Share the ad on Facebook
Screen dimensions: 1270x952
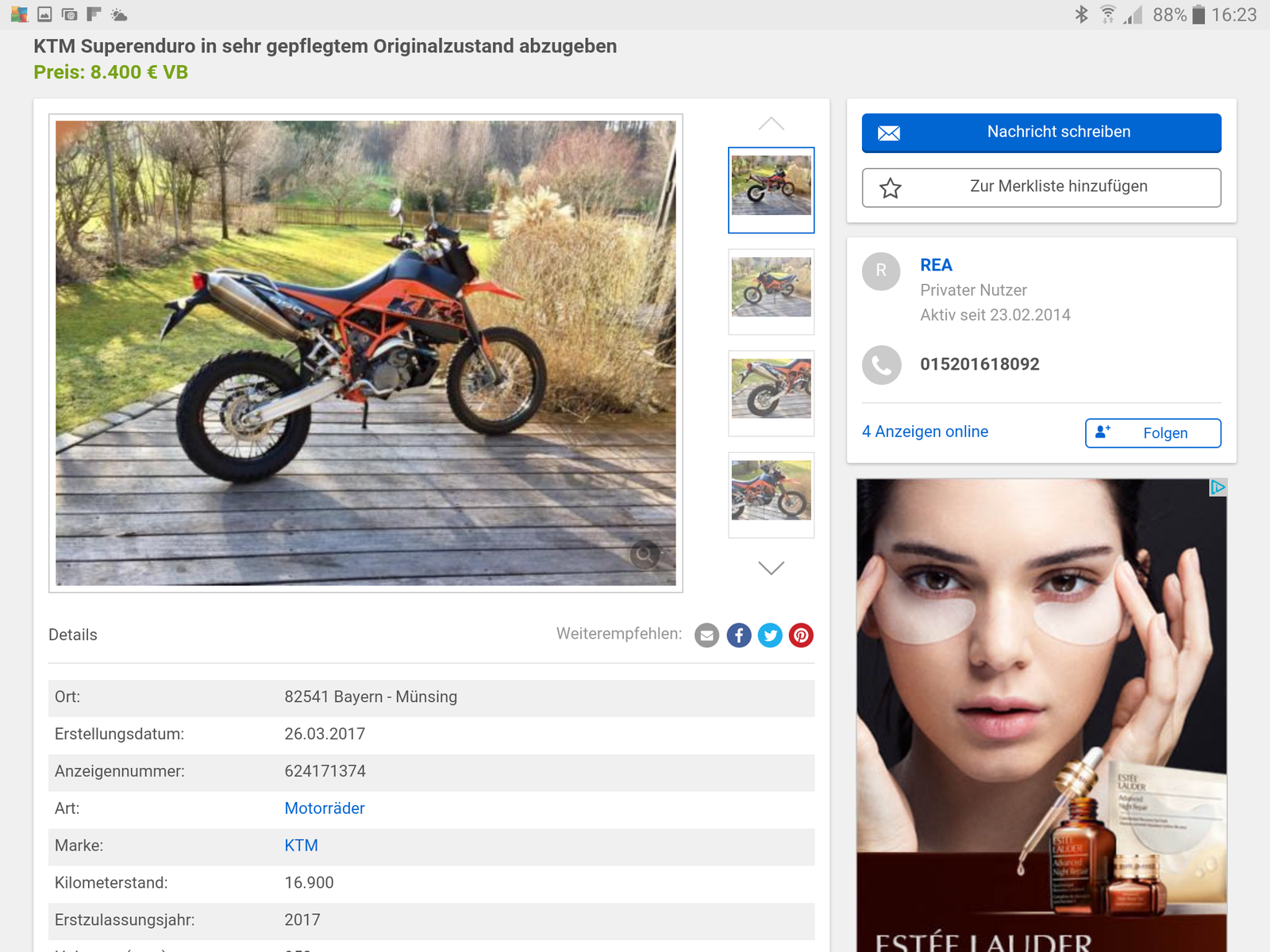(x=738, y=635)
